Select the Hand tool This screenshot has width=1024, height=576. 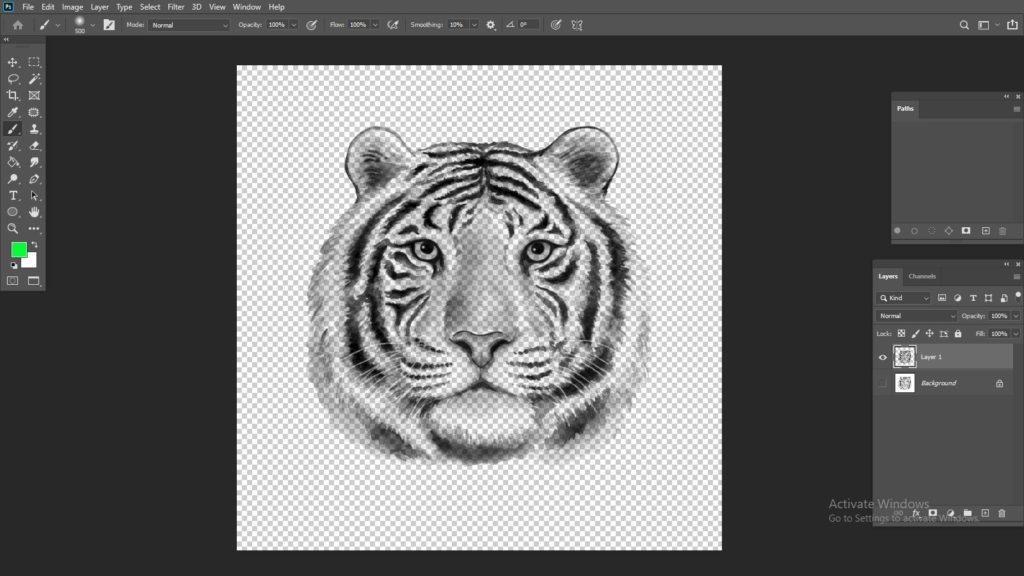[x=34, y=212]
